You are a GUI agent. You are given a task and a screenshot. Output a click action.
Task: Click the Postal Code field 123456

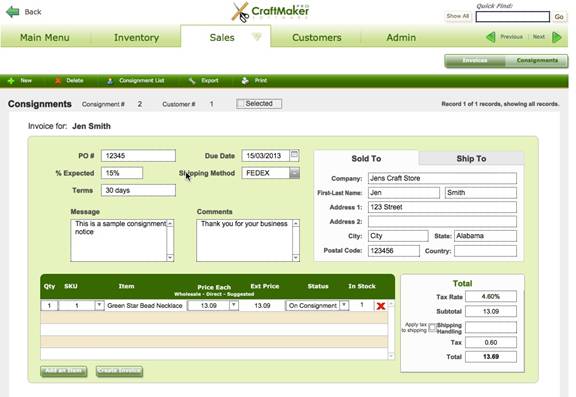tap(393, 251)
